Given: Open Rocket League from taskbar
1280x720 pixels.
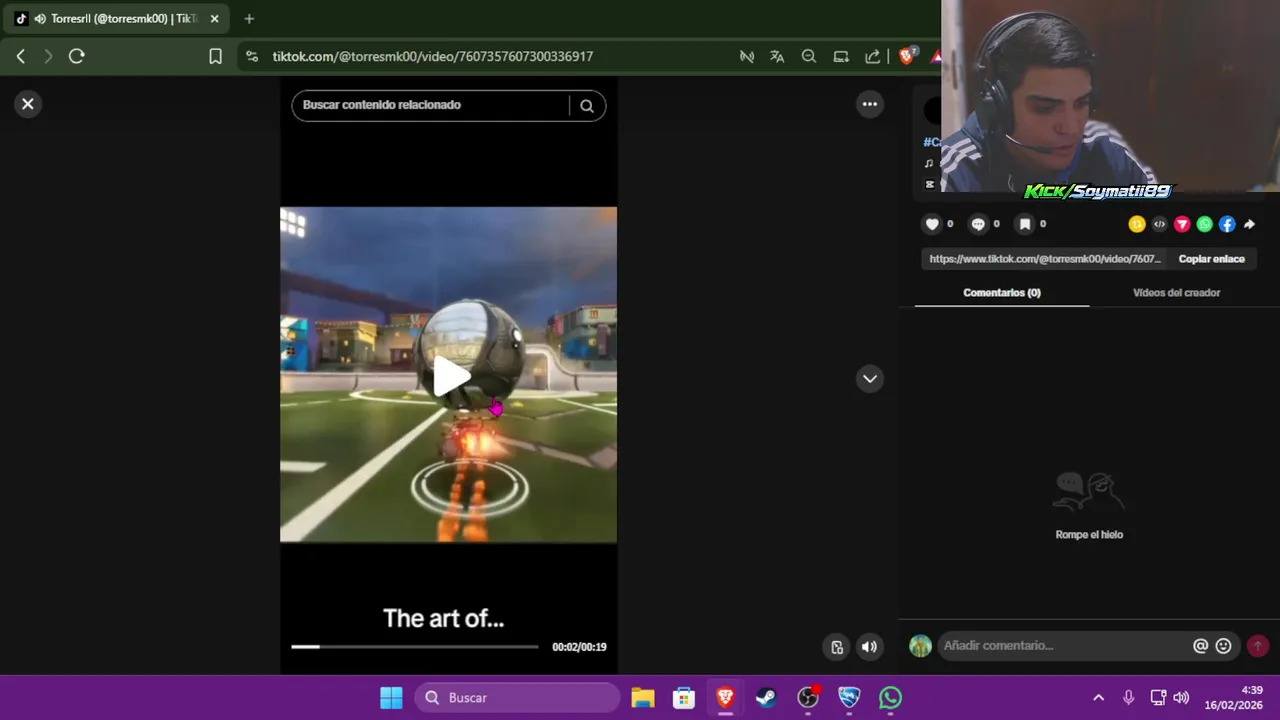Looking at the screenshot, I should (x=849, y=698).
